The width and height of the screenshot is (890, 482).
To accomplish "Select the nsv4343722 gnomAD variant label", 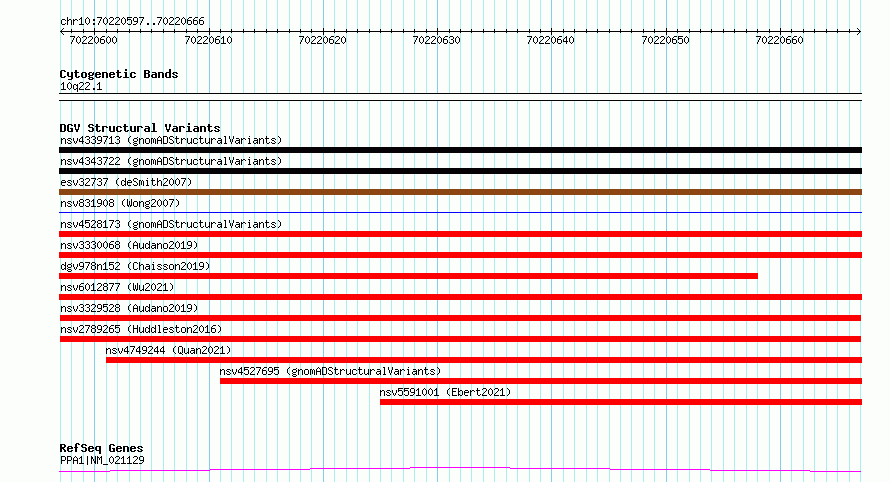I will pyautogui.click(x=171, y=161).
